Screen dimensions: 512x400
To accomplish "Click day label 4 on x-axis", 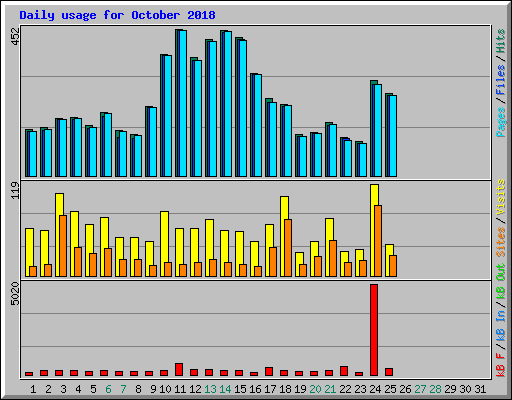I will tap(78, 389).
